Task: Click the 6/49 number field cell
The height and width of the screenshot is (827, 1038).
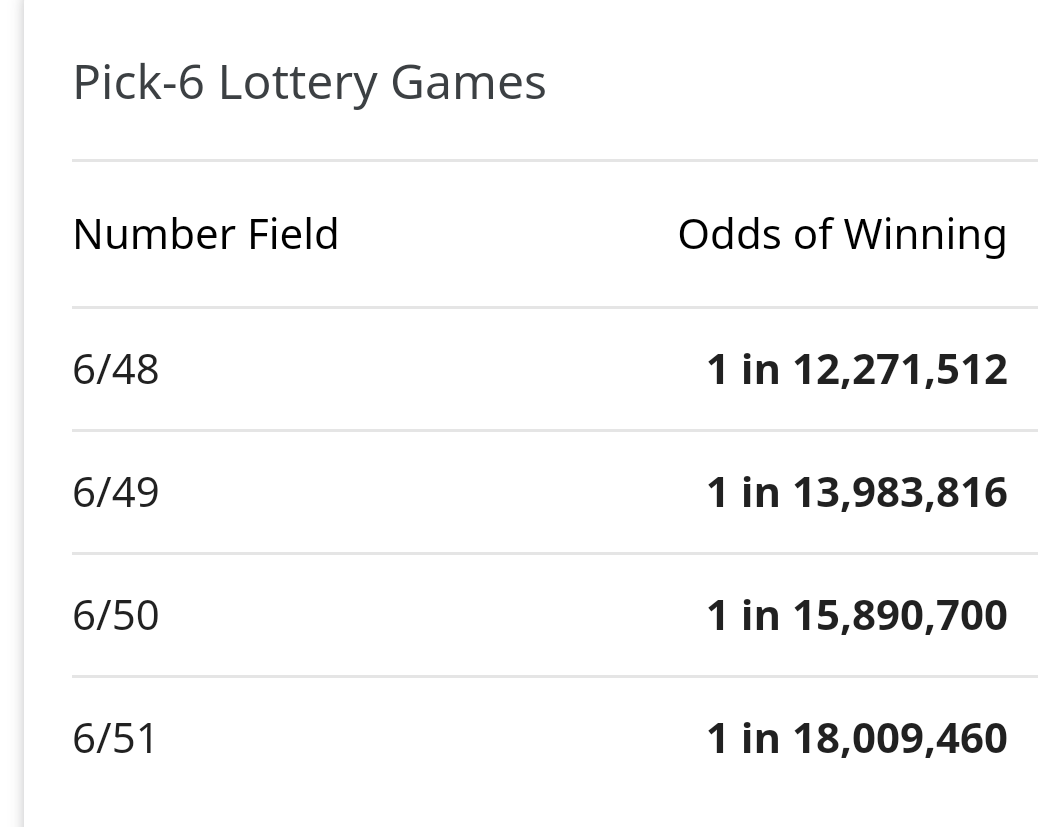Action: click(x=116, y=493)
